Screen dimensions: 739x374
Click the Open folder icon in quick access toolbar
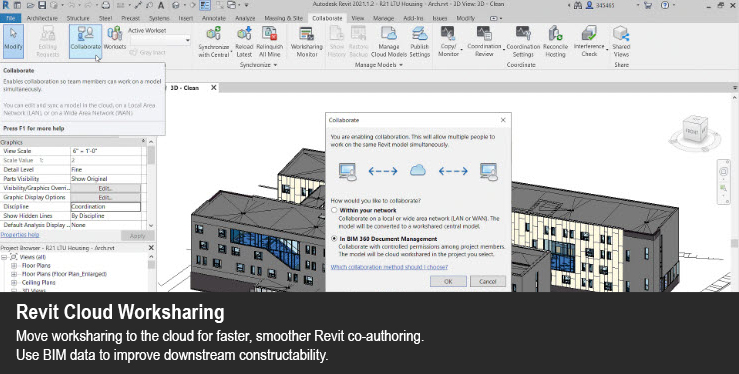(x=31, y=5)
